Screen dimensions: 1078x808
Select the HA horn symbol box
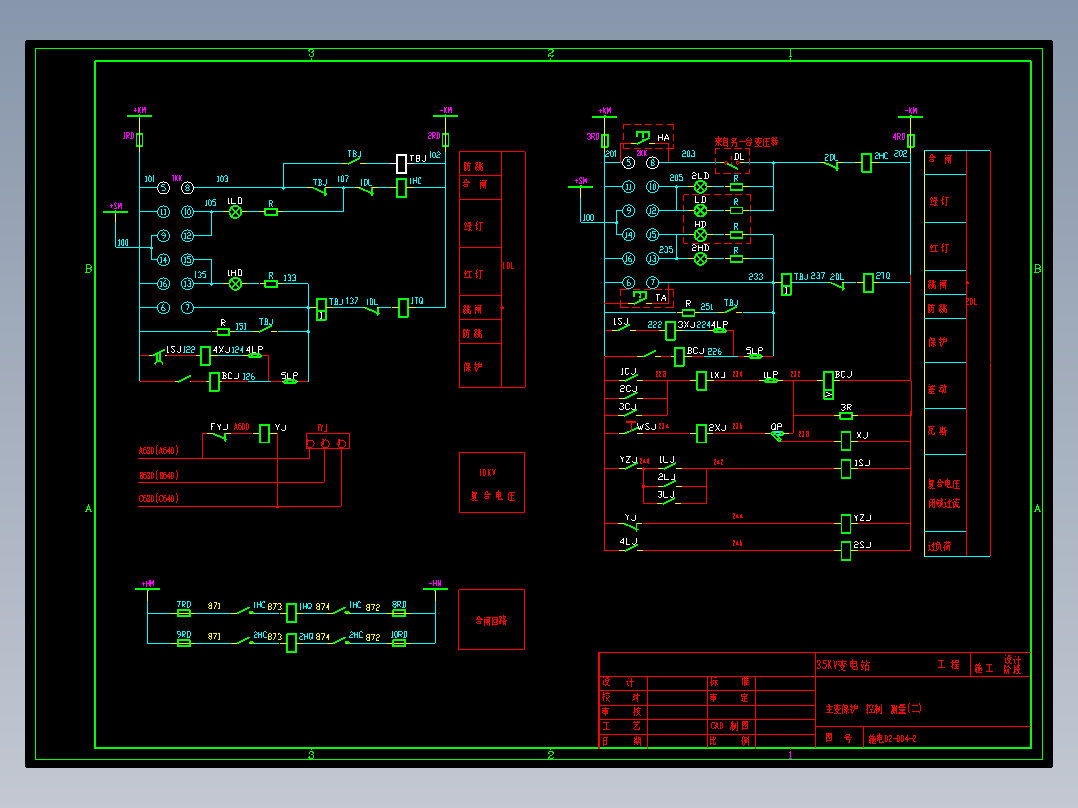point(648,136)
